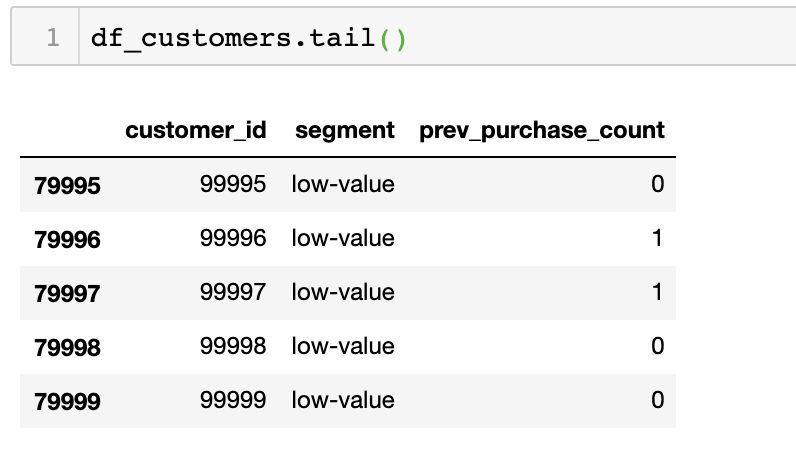Select the prev_purchase_count column header
Image resolution: width=796 pixels, height=450 pixels.
[x=542, y=131]
